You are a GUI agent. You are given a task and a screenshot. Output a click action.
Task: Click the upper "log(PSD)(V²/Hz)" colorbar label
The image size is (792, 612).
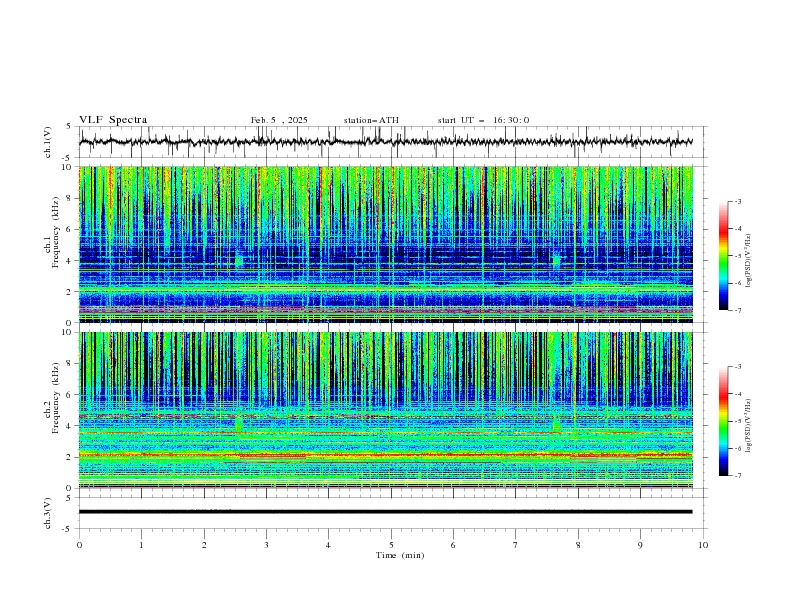click(x=748, y=261)
